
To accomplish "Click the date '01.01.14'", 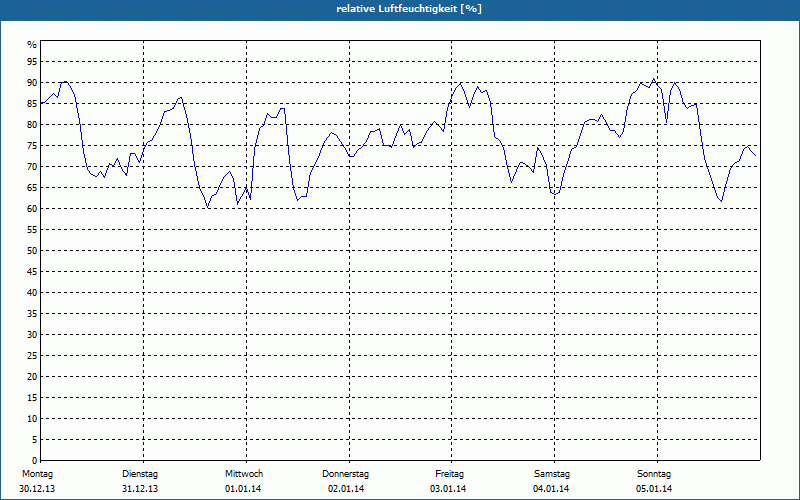I will coord(243,489).
